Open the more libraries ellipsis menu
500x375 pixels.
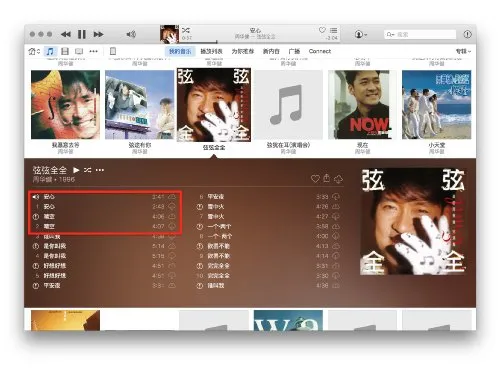coord(93,51)
